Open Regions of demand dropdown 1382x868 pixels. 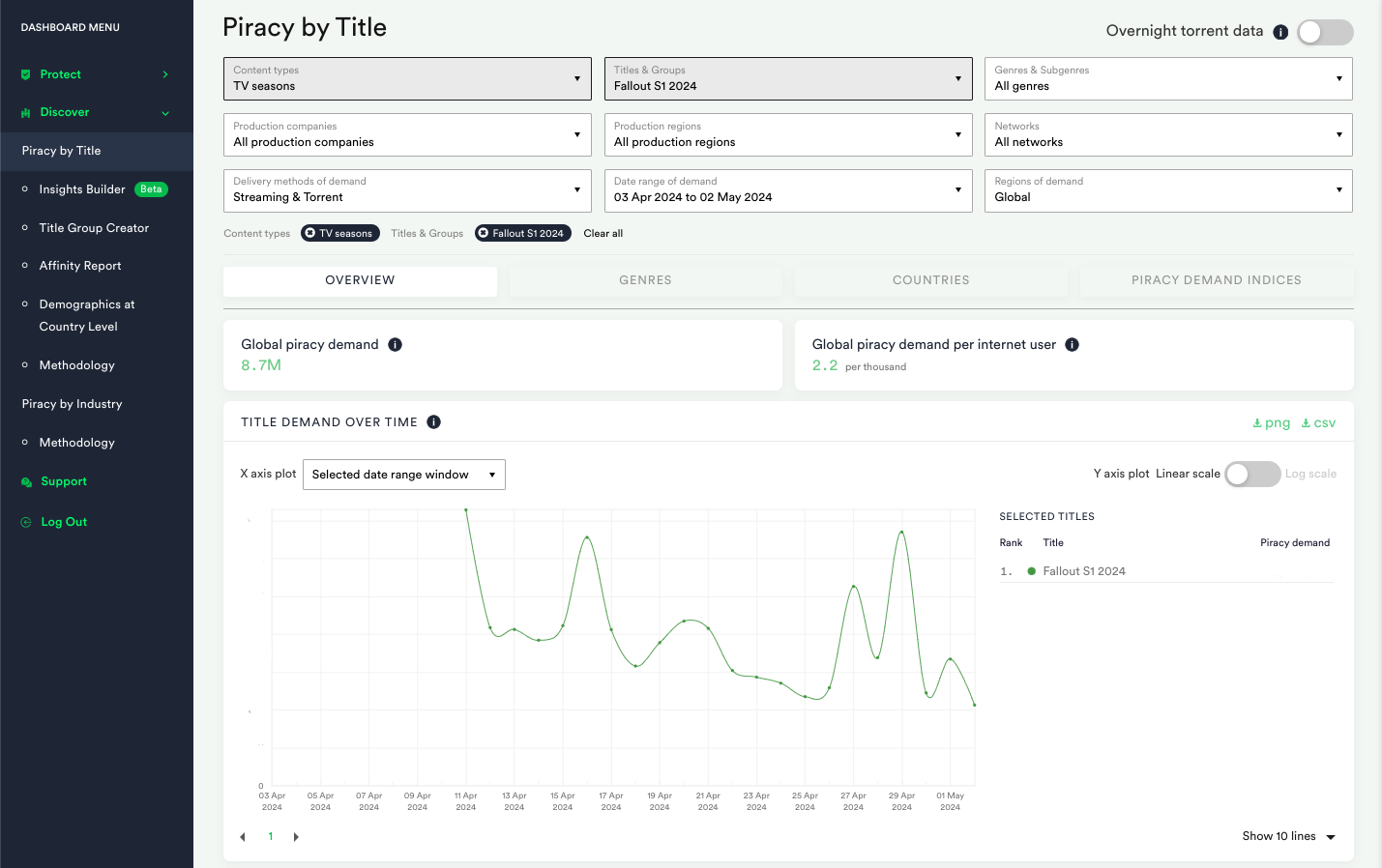click(x=1168, y=190)
